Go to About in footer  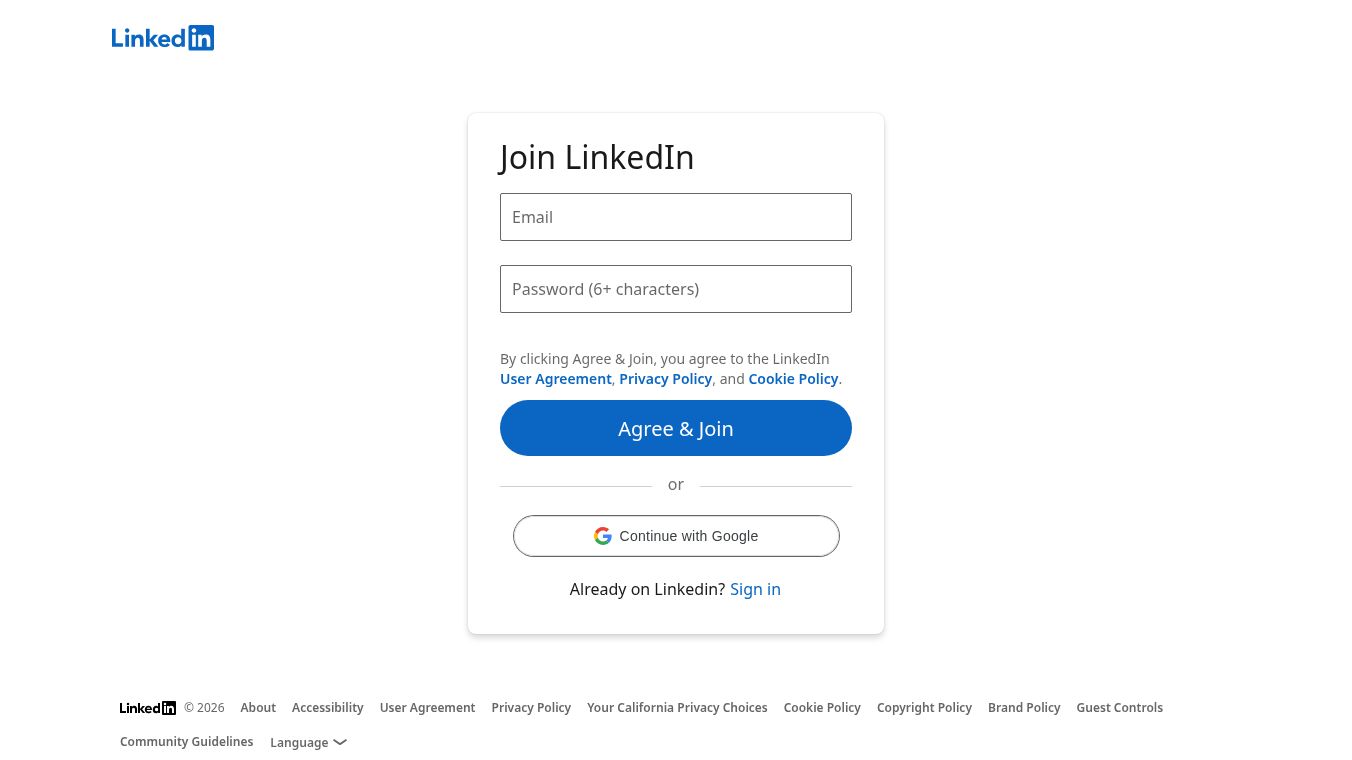[x=258, y=708]
